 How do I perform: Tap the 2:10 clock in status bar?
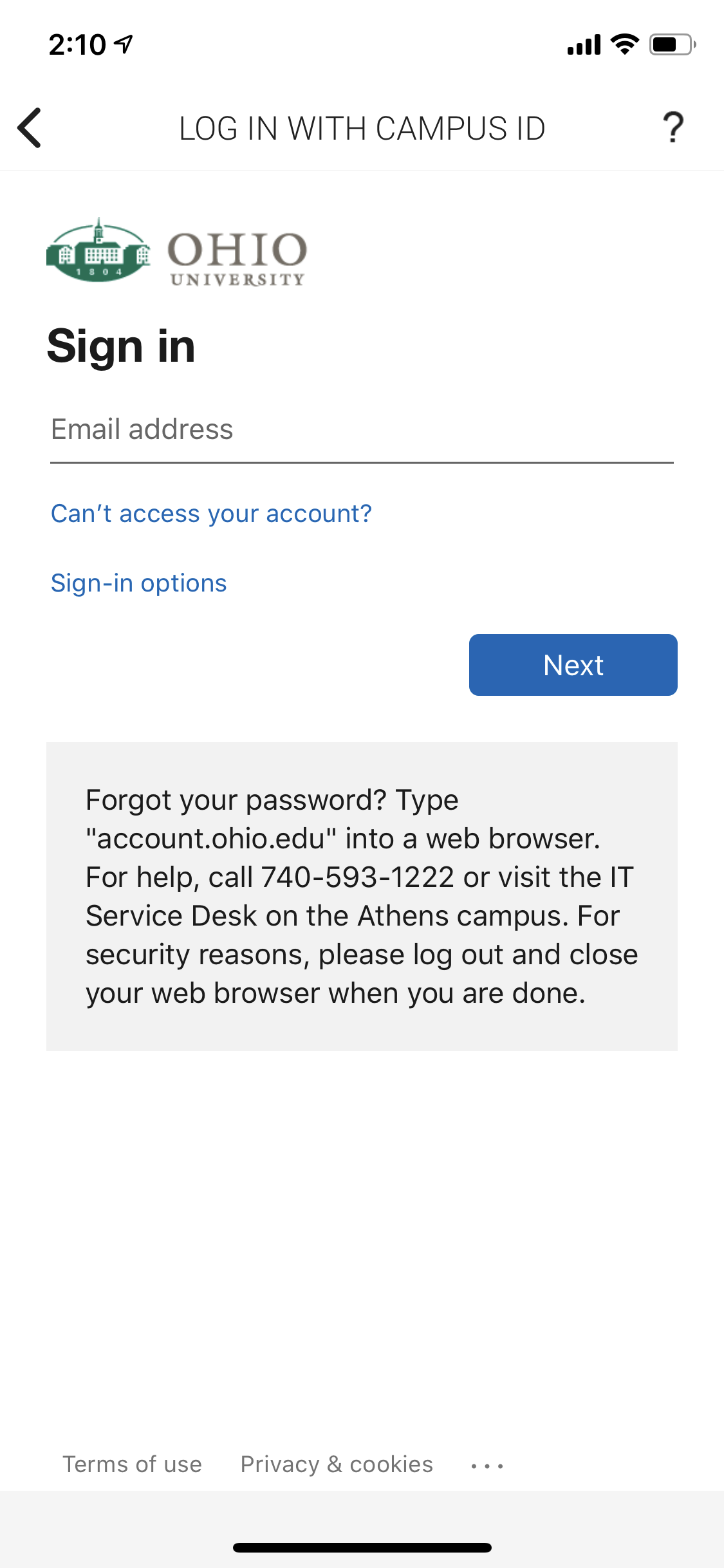click(77, 45)
